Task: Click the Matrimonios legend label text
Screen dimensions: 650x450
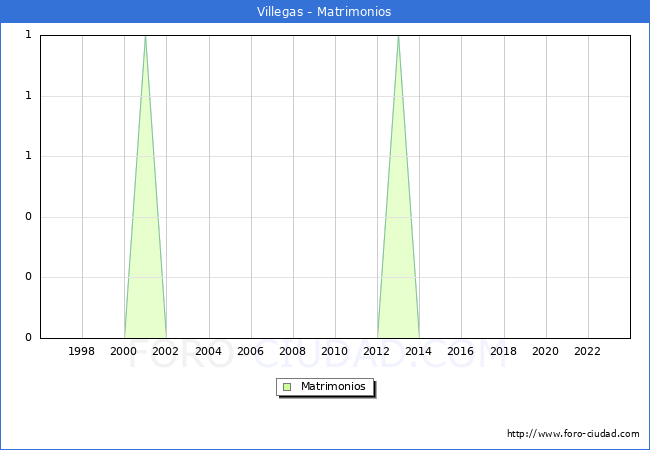Action: 334,387
